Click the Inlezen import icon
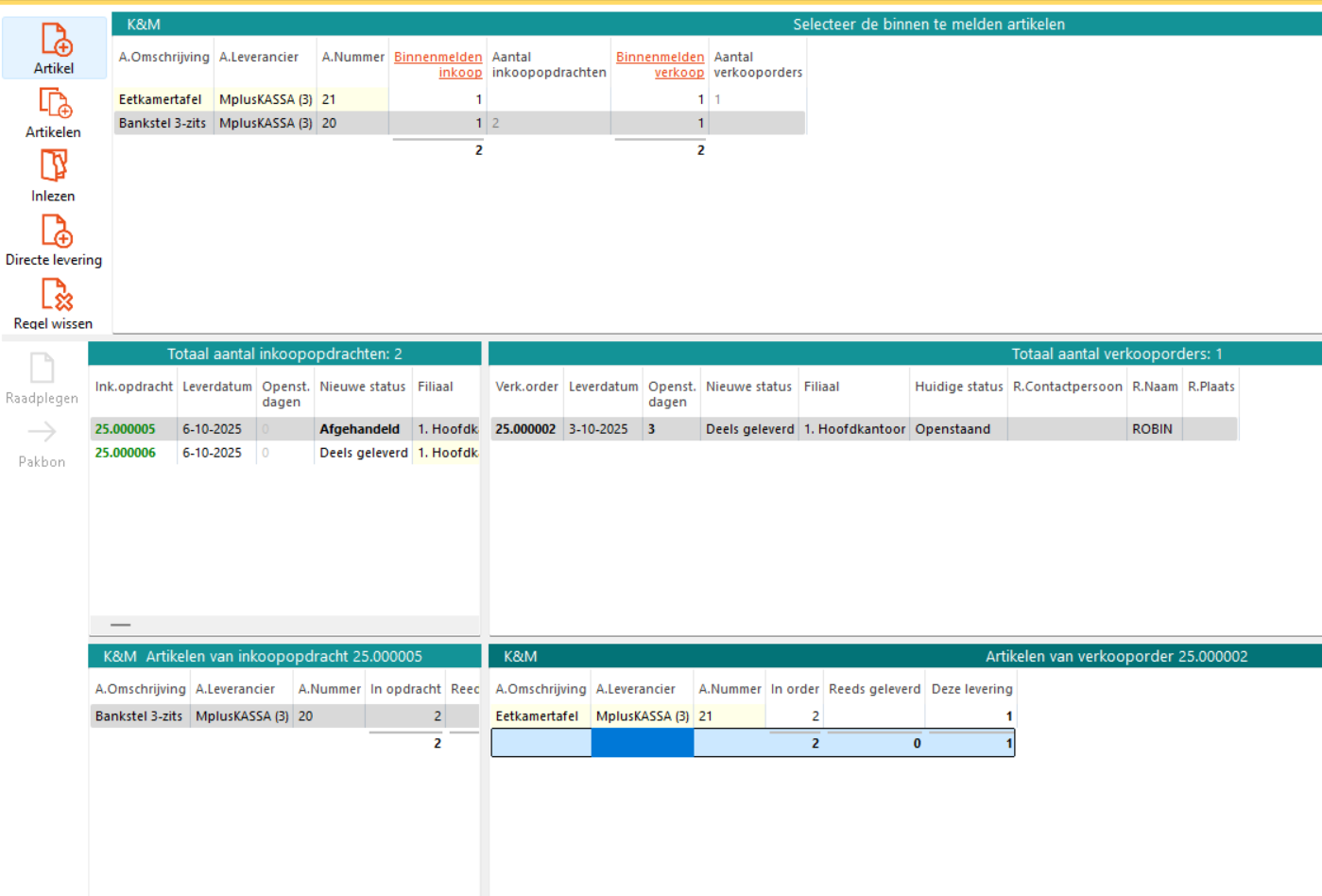The width and height of the screenshot is (1322, 896). click(54, 166)
